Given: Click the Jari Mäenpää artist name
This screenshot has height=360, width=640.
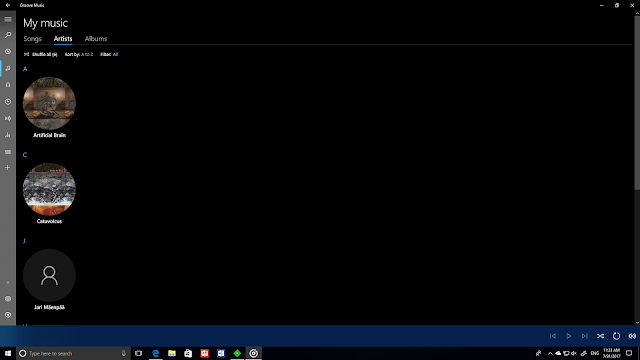Looking at the screenshot, I should coord(49,307).
